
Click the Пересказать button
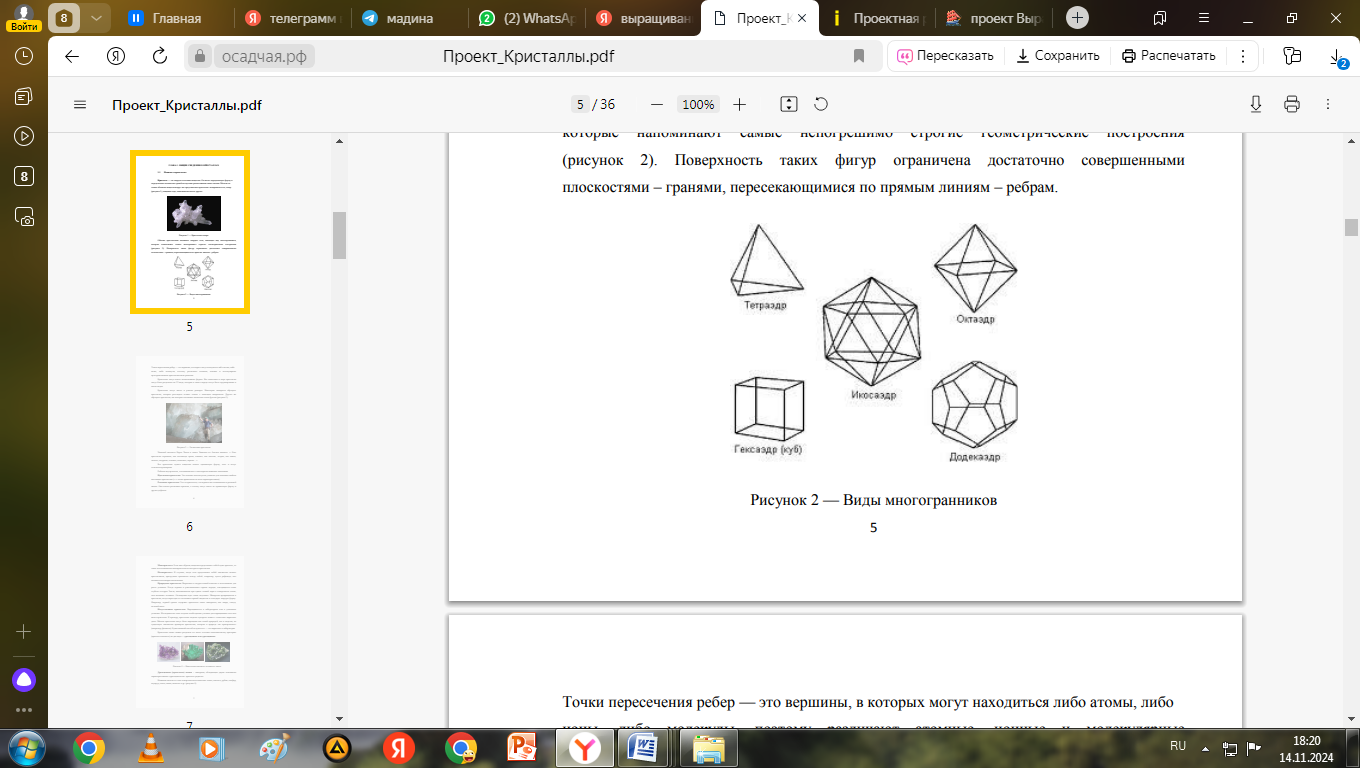[945, 56]
